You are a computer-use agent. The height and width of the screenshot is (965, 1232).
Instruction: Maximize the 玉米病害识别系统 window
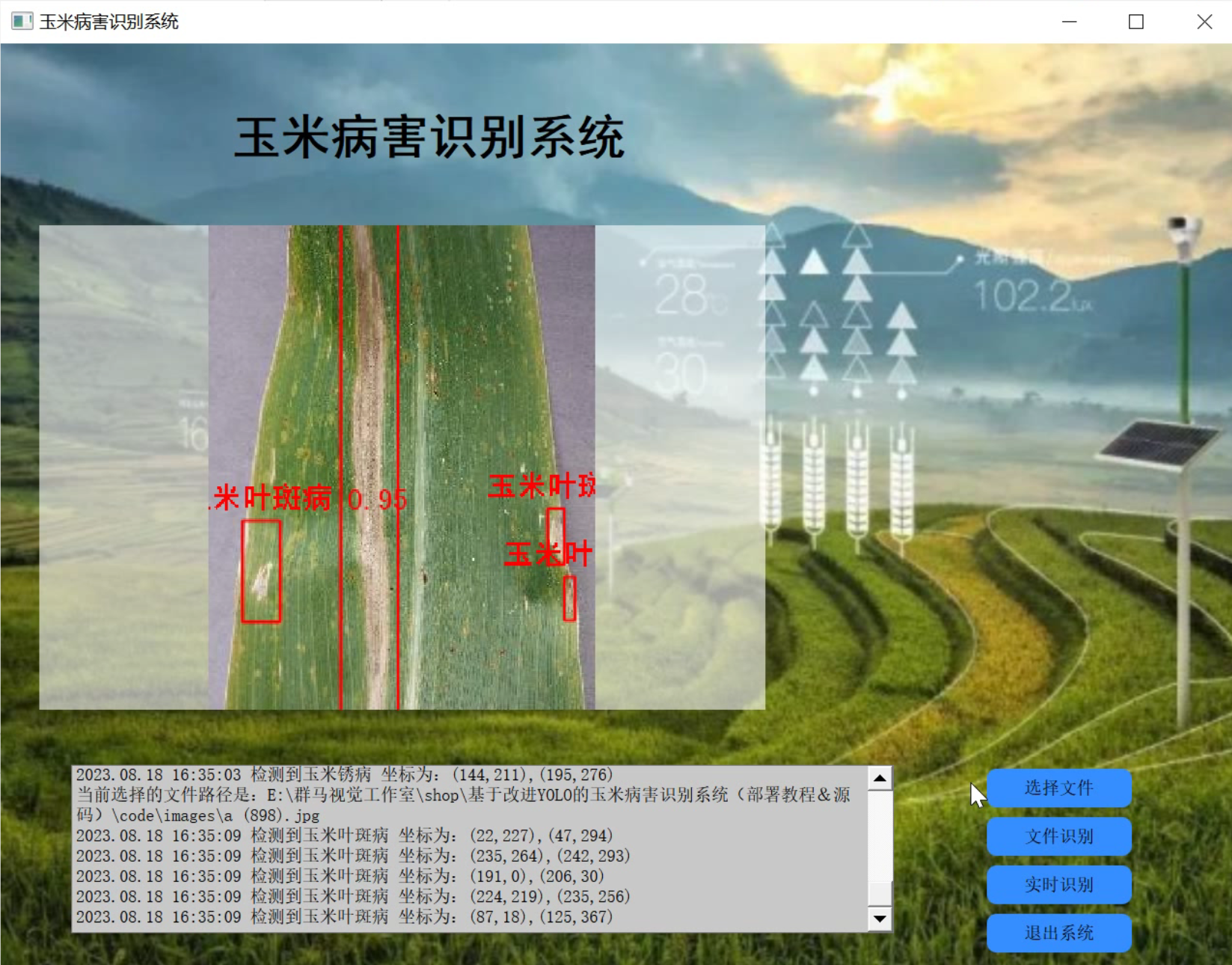point(1136,22)
